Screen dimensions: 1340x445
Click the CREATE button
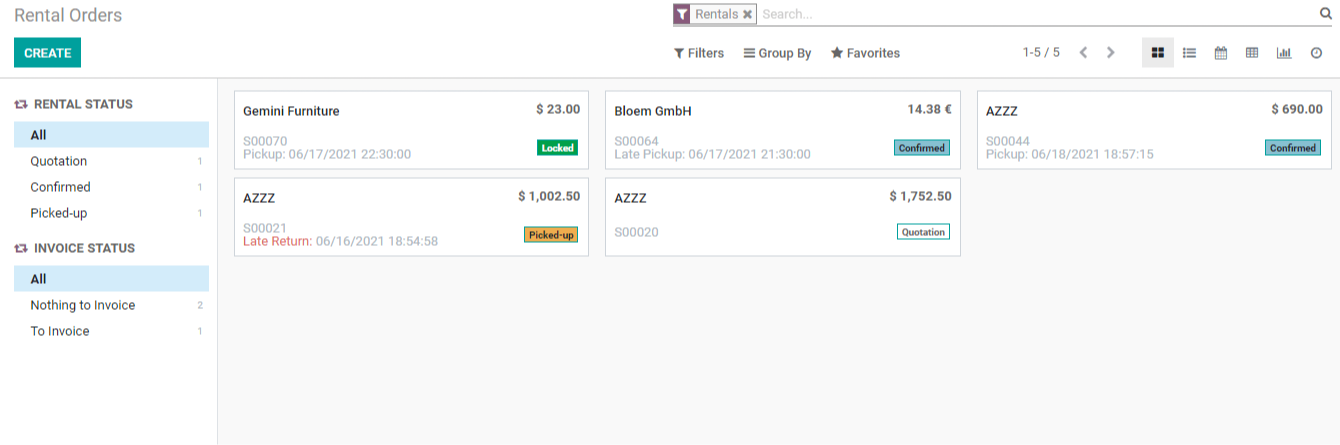[x=47, y=53]
